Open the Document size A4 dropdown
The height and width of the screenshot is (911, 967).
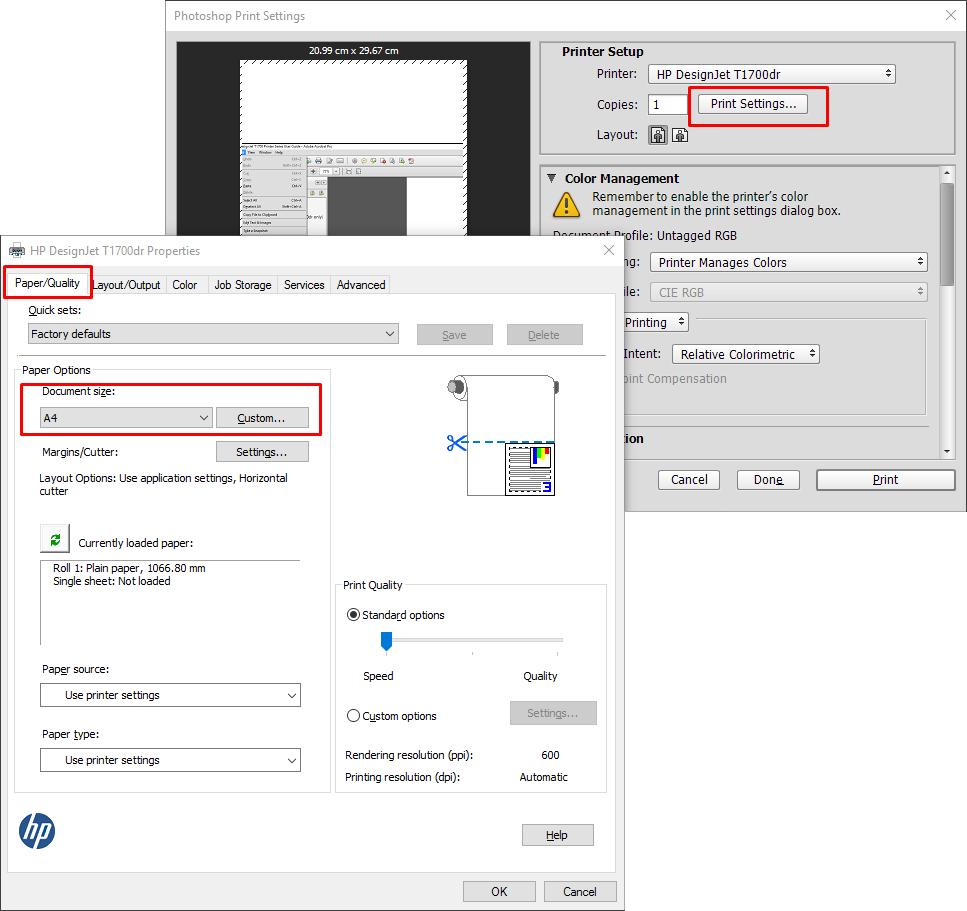pyautogui.click(x=126, y=418)
